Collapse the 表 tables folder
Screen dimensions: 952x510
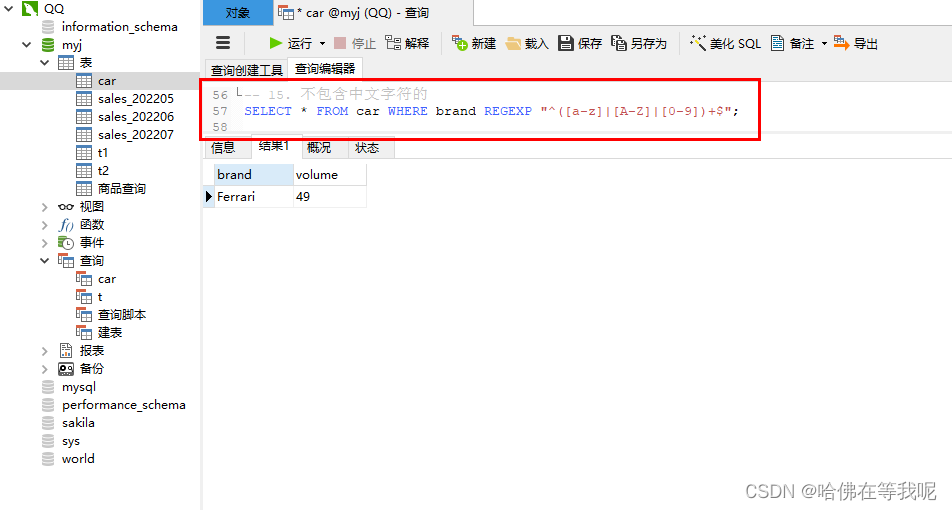pos(44,63)
